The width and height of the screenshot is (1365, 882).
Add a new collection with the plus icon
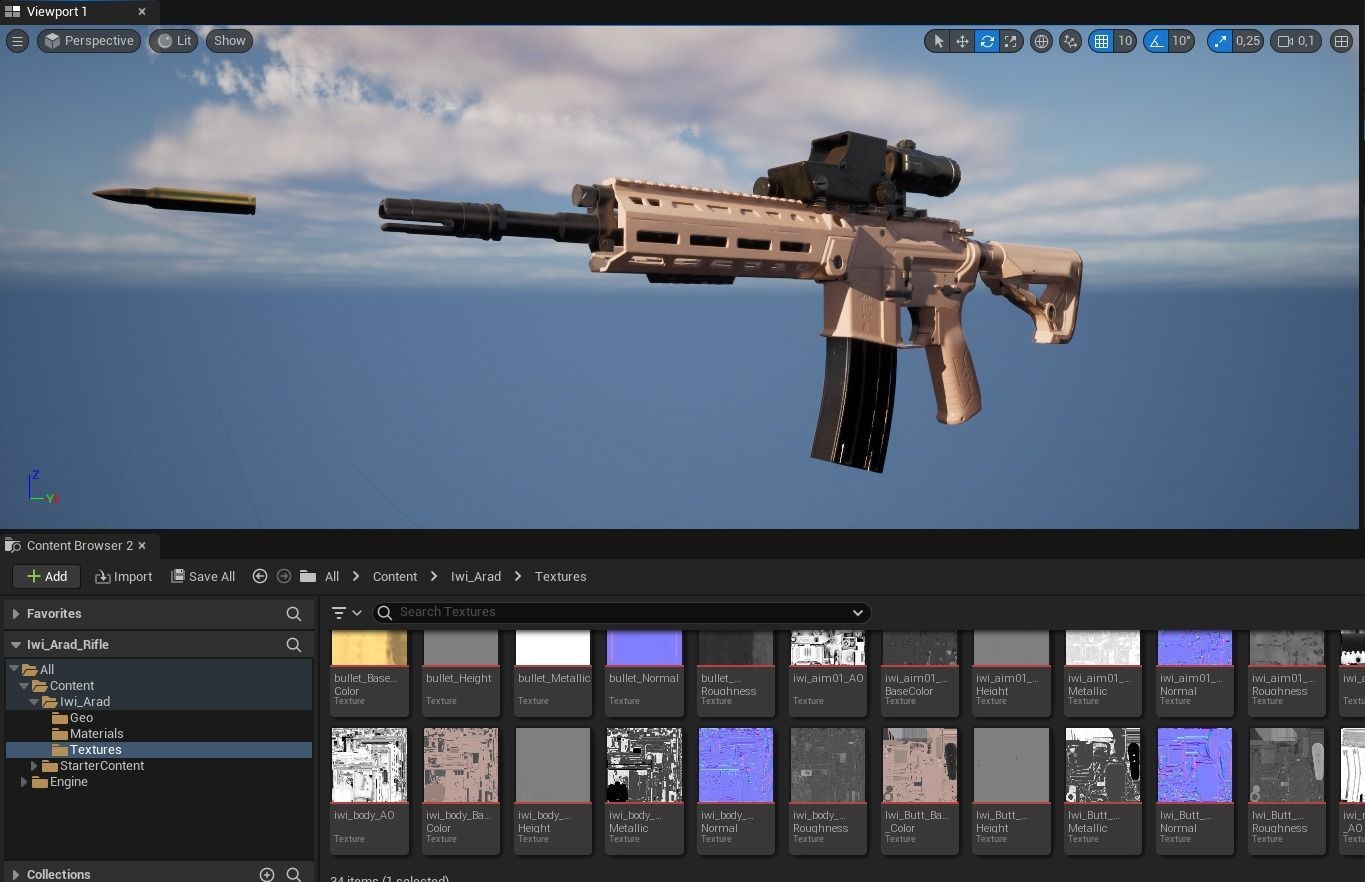click(267, 875)
